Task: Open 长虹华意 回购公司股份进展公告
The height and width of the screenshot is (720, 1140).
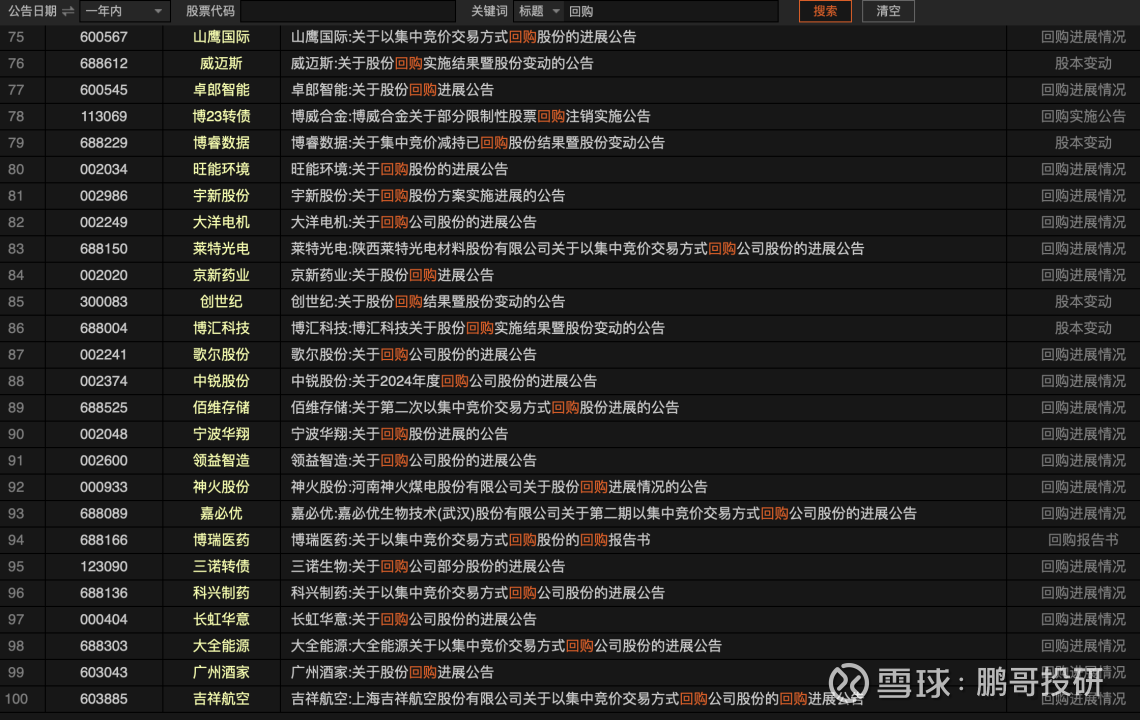Action: tap(414, 620)
